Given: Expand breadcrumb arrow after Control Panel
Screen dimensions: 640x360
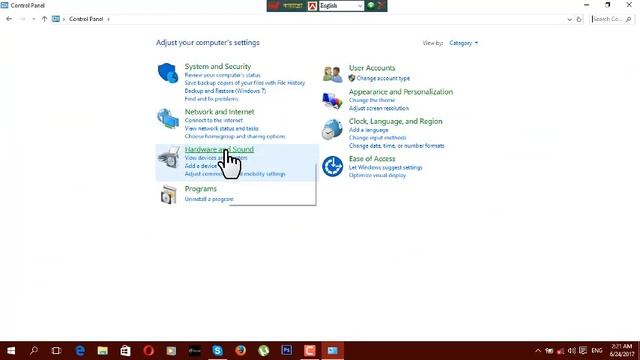Looking at the screenshot, I should point(109,19).
